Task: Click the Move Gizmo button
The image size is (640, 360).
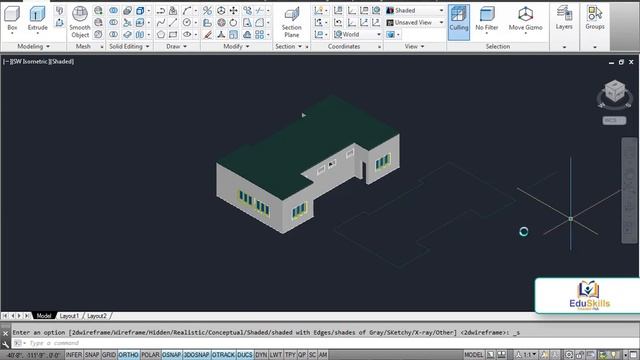Action: 525,19
